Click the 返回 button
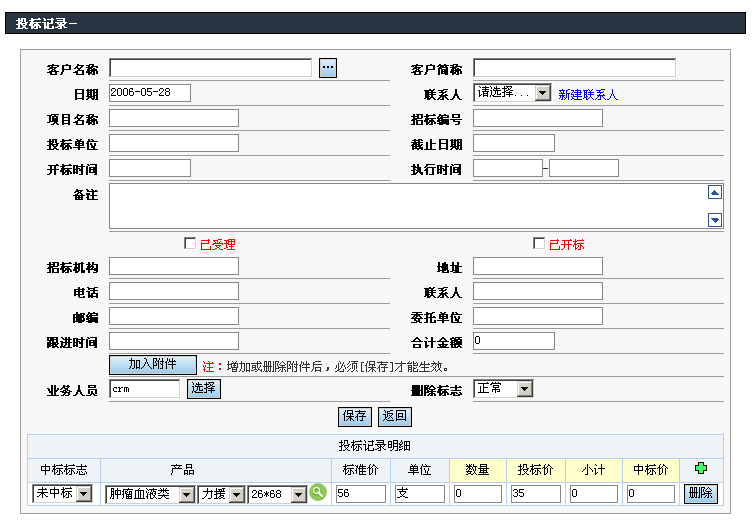 click(394, 416)
